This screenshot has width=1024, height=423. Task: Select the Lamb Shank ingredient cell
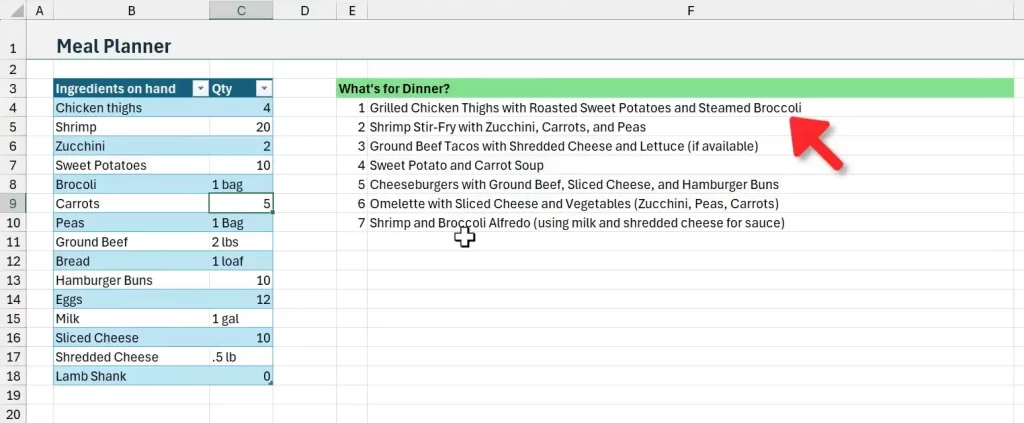pos(131,377)
